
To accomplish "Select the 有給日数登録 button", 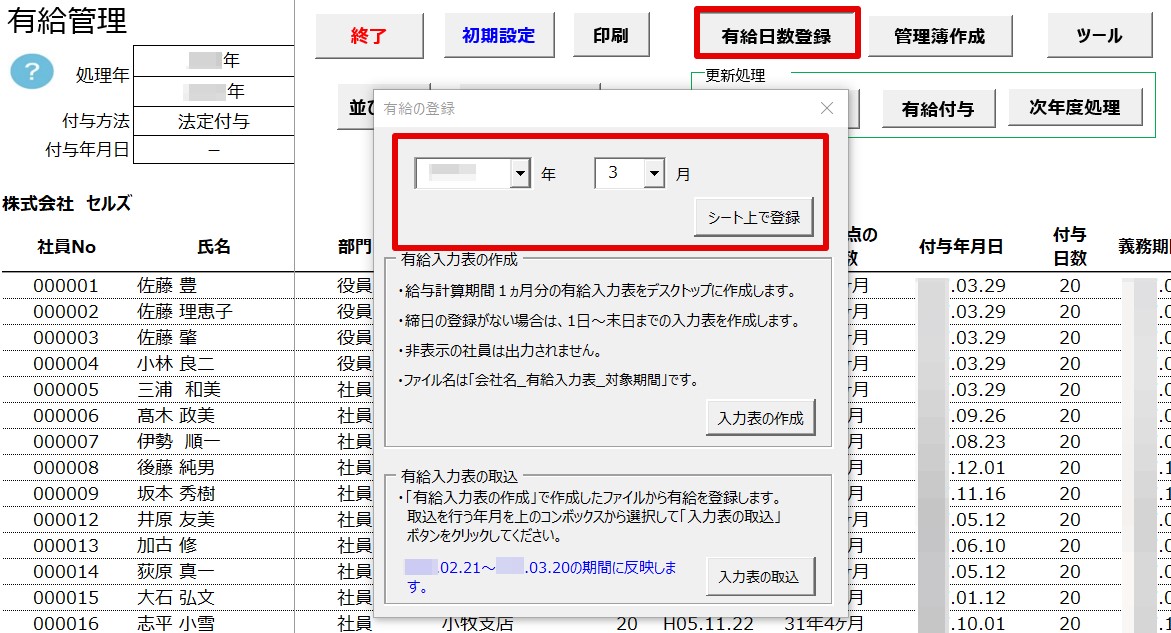I will tap(776, 36).
